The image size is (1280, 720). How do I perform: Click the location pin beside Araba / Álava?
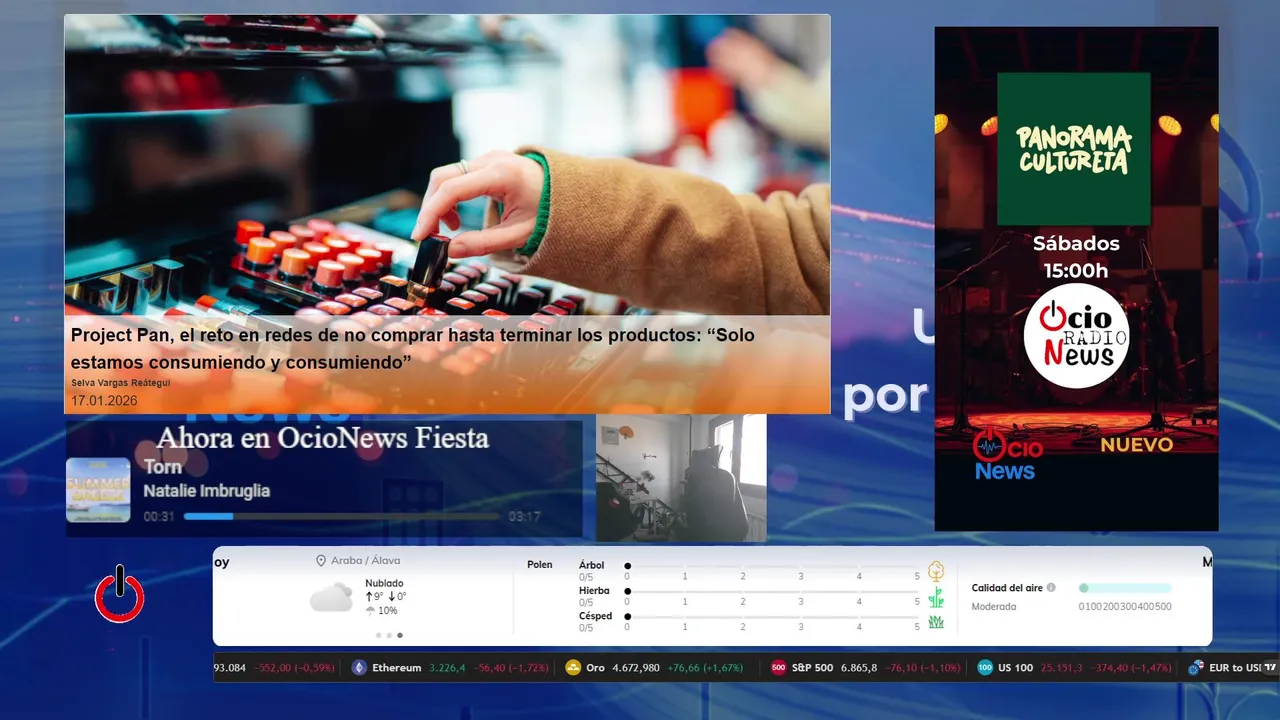click(321, 561)
